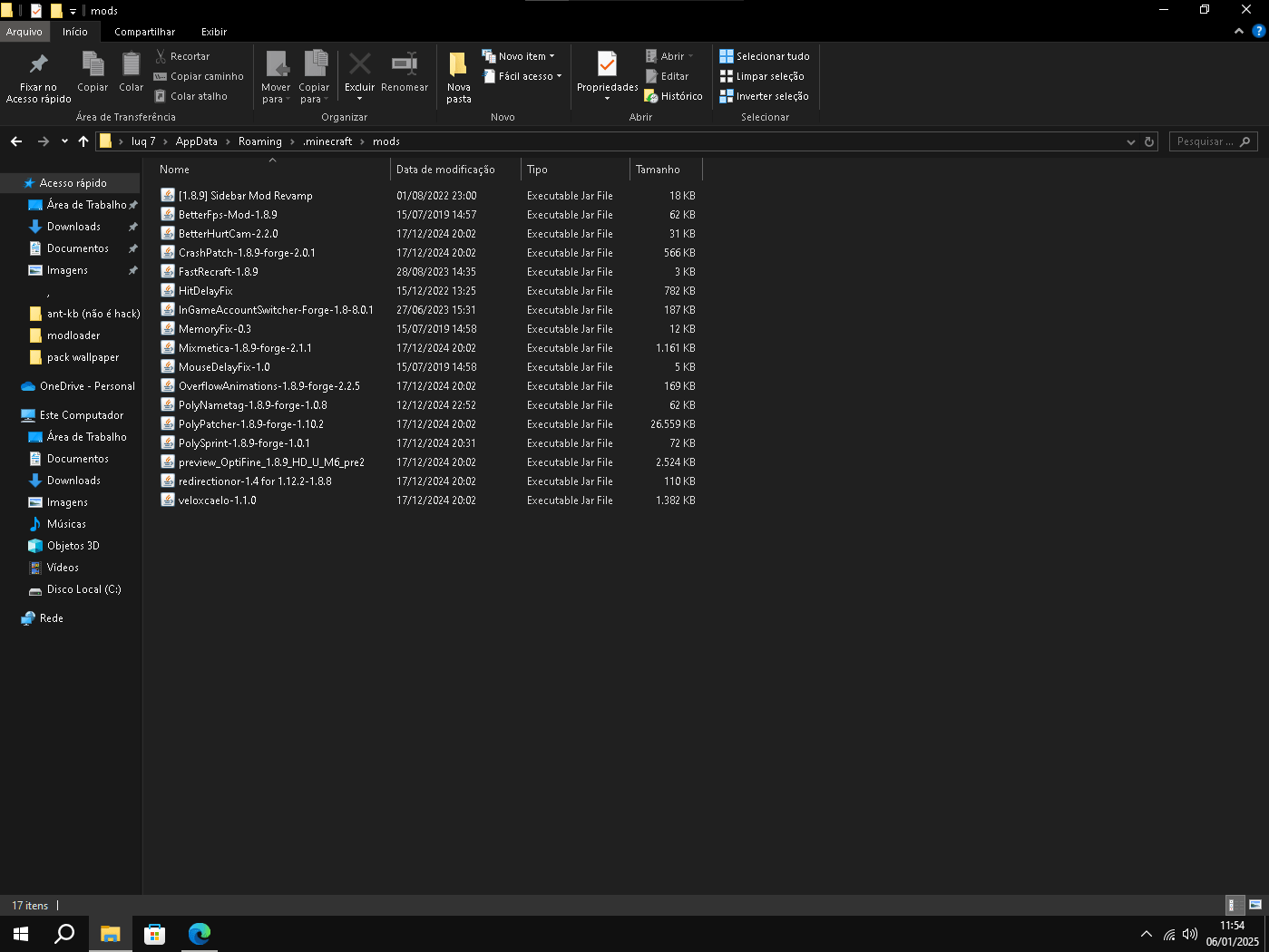Open Microsoft Edge from taskbar
Viewport: 1269px width, 952px height.
tap(199, 933)
